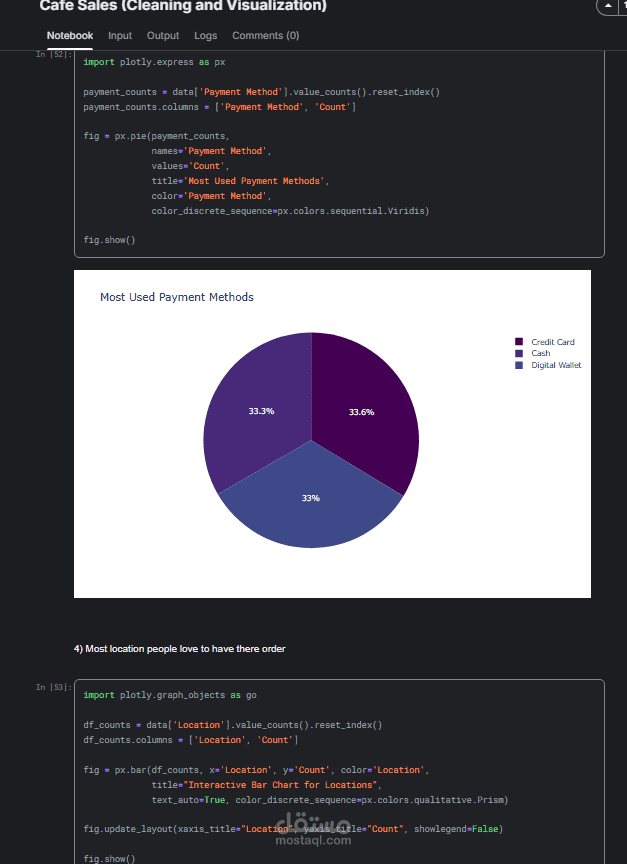Viewport: 627px width, 864px height.
Task: Click the In [53] cell label
Action: coord(54,687)
